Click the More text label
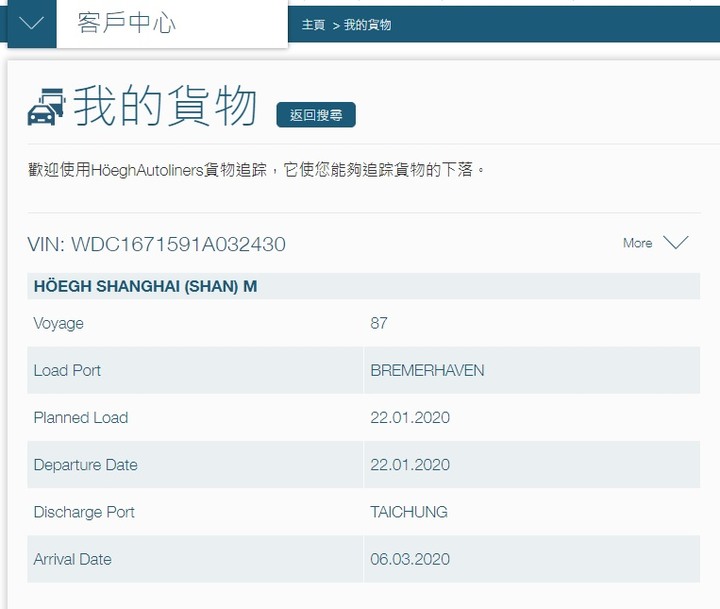The height and width of the screenshot is (609, 720). click(x=637, y=243)
